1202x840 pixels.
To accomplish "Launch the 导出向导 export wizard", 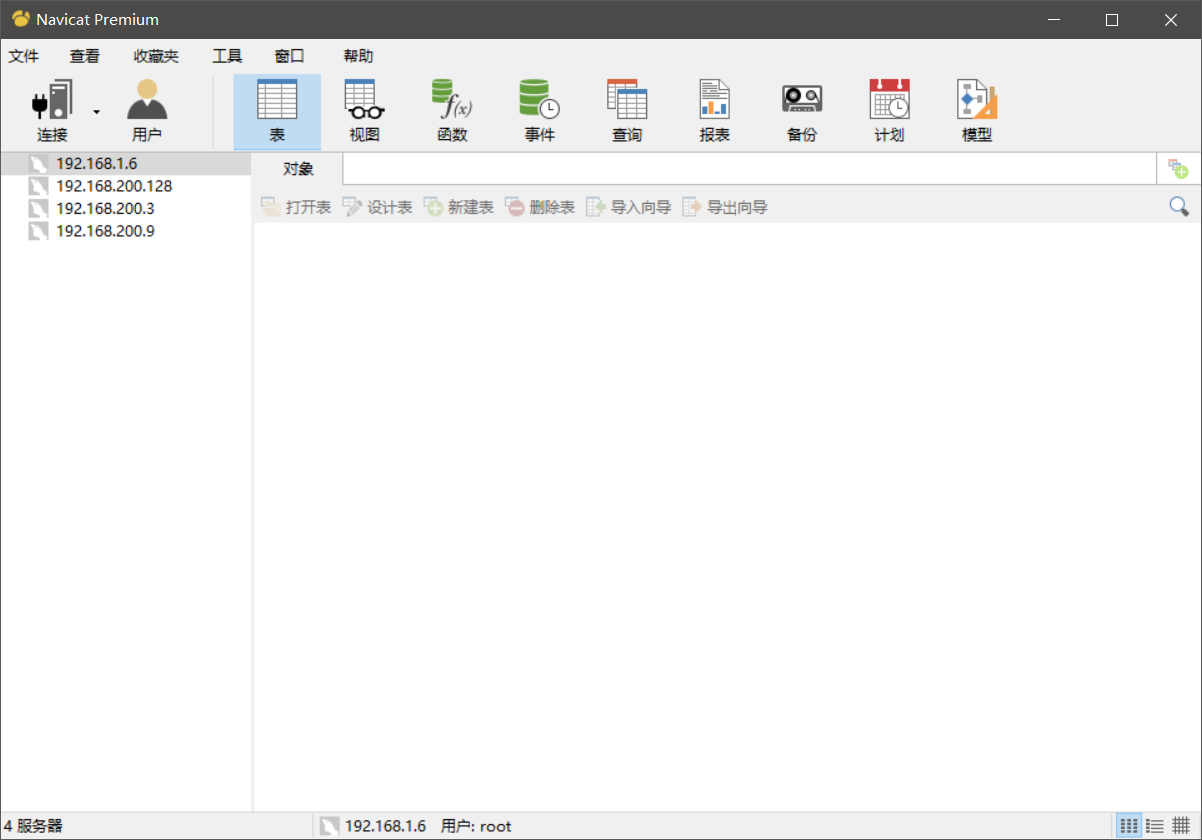I will (x=725, y=207).
